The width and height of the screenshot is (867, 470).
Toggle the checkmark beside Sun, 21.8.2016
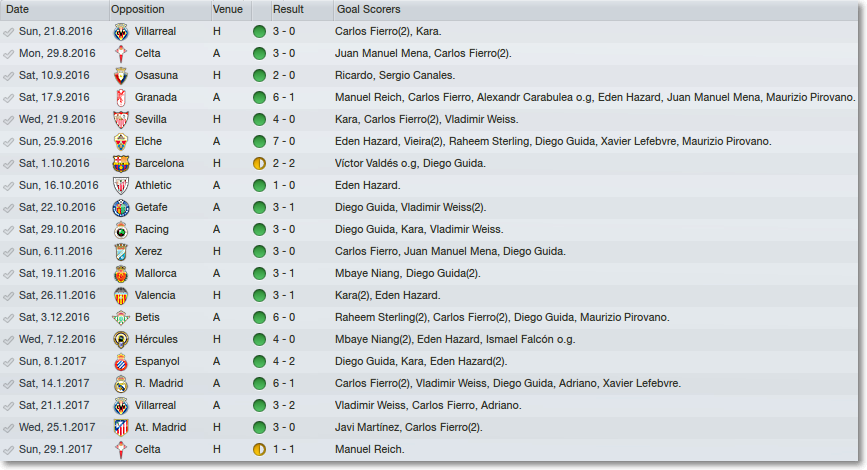pos(8,32)
